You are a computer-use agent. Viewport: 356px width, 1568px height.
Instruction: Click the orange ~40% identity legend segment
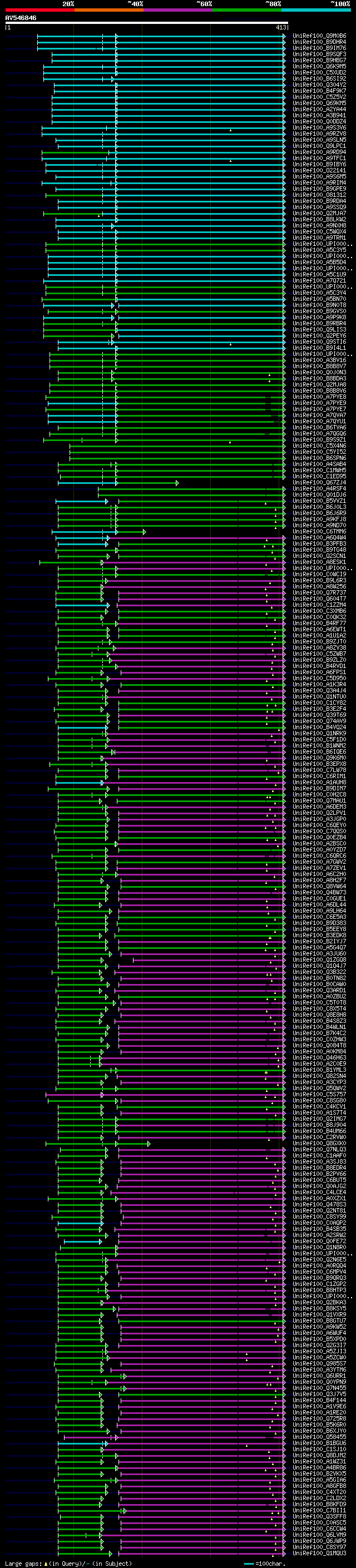click(109, 10)
